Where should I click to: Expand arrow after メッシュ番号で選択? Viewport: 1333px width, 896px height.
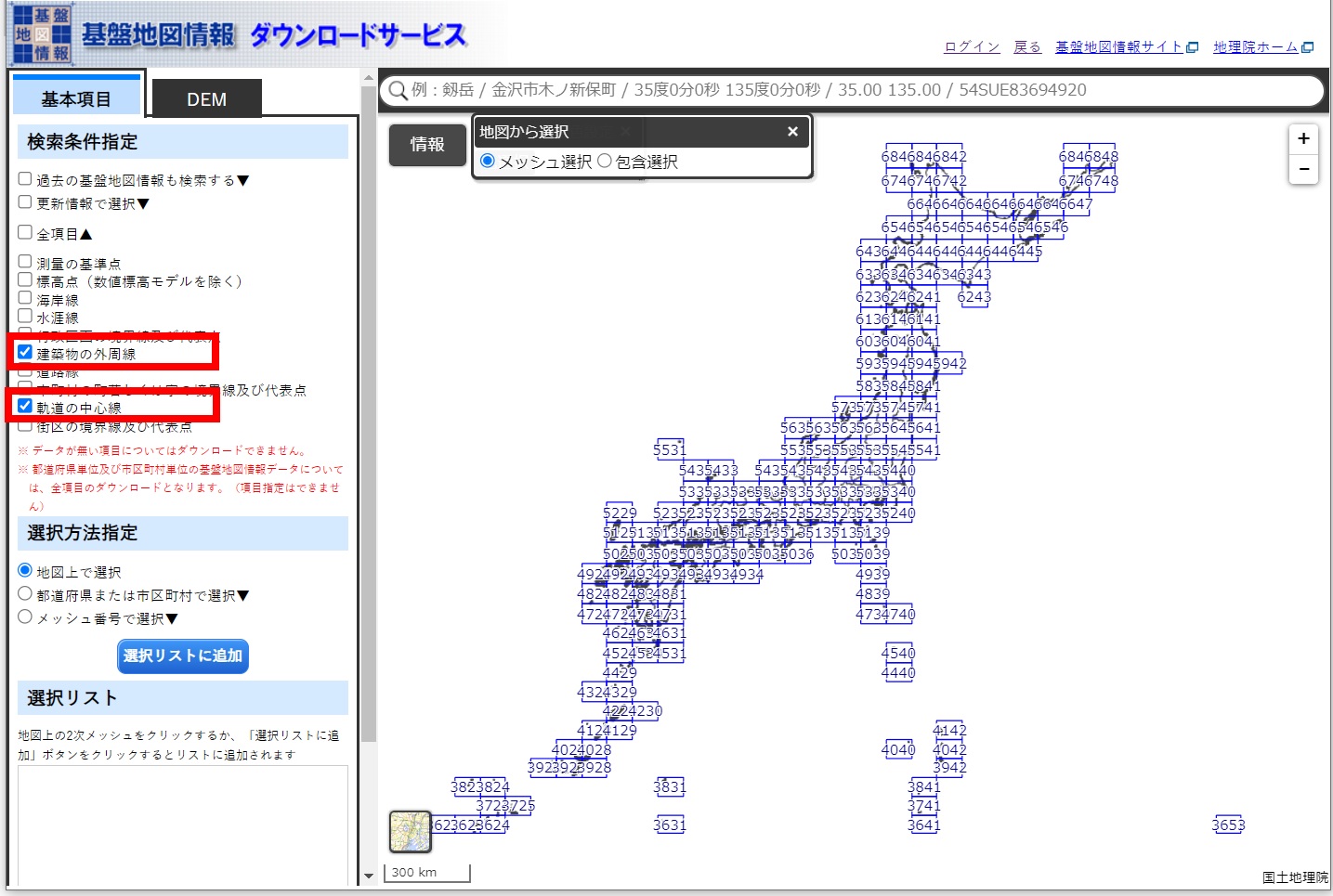(x=171, y=619)
